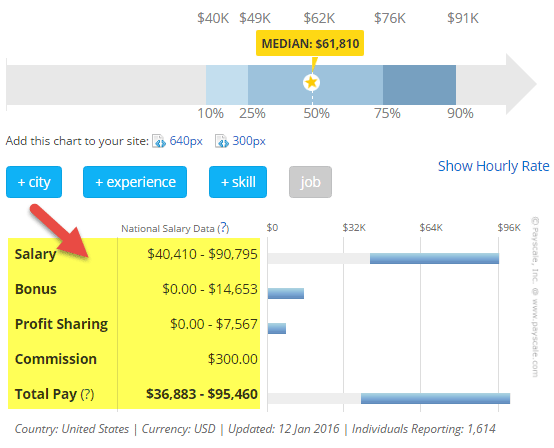Click the $91K label above the chart

(463, 18)
